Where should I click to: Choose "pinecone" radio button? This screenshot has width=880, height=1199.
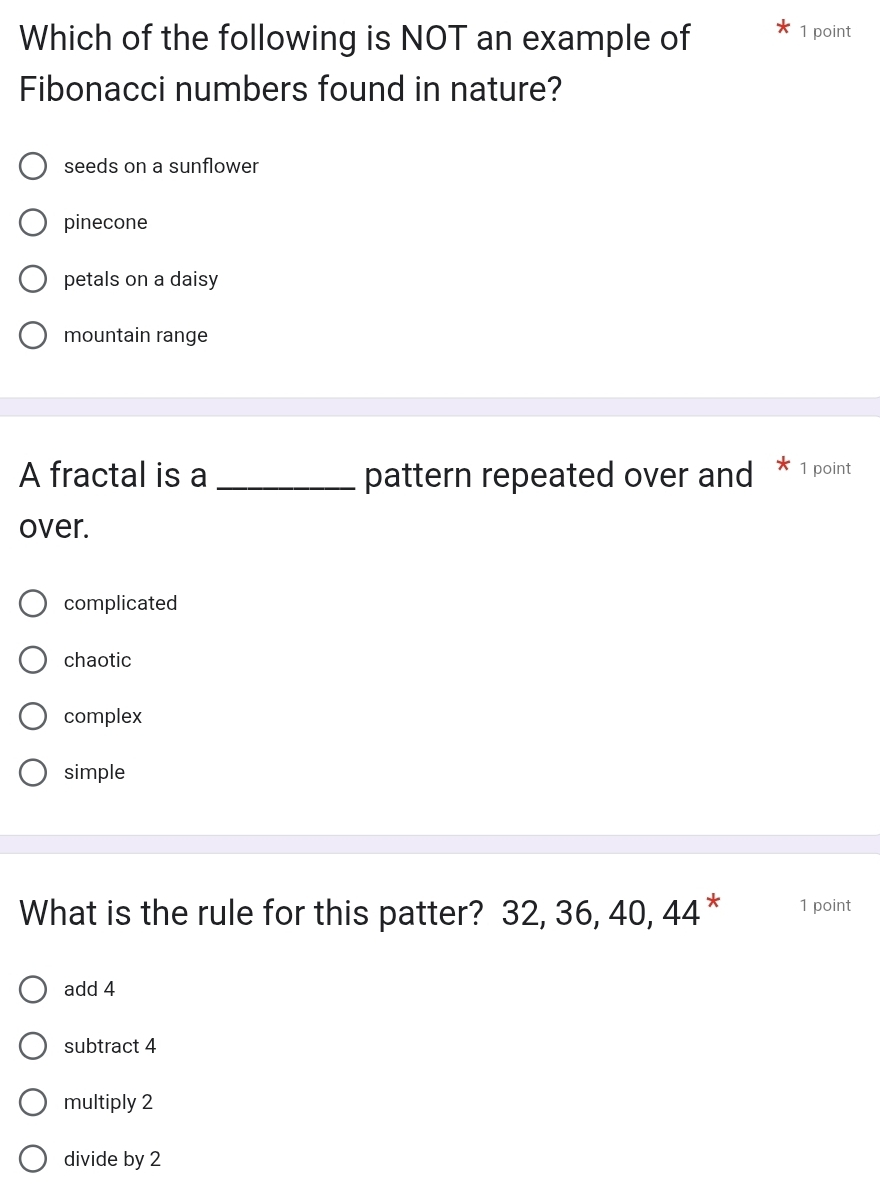[33, 223]
